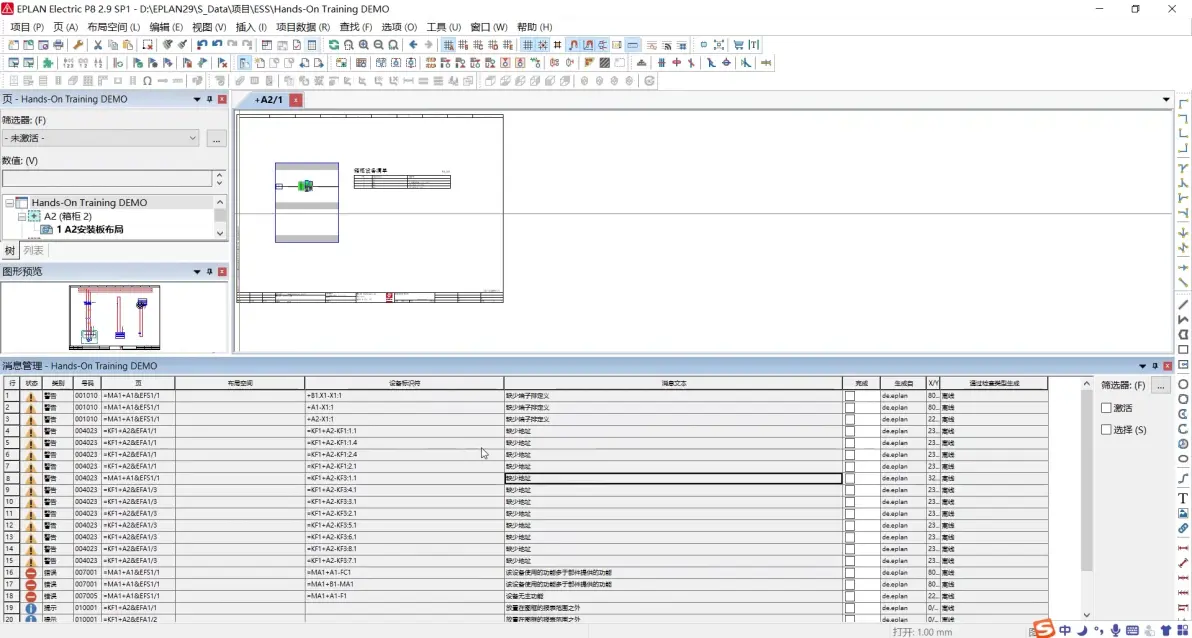Screen dimensions: 1192x638
Task: Open the 未激活 filter dropdown
Action: coord(193,138)
